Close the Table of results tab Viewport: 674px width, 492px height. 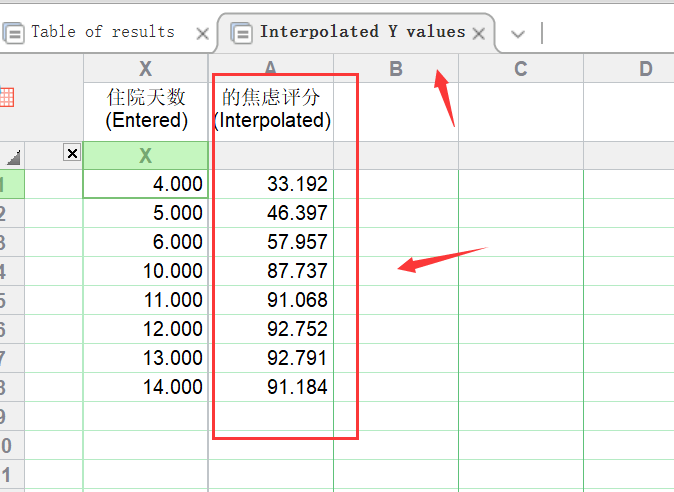[202, 34]
